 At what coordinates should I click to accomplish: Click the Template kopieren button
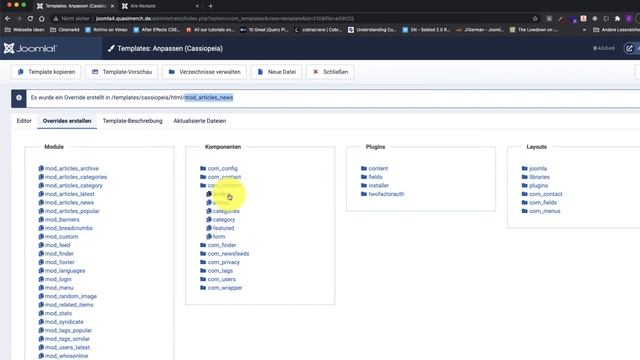(46, 72)
